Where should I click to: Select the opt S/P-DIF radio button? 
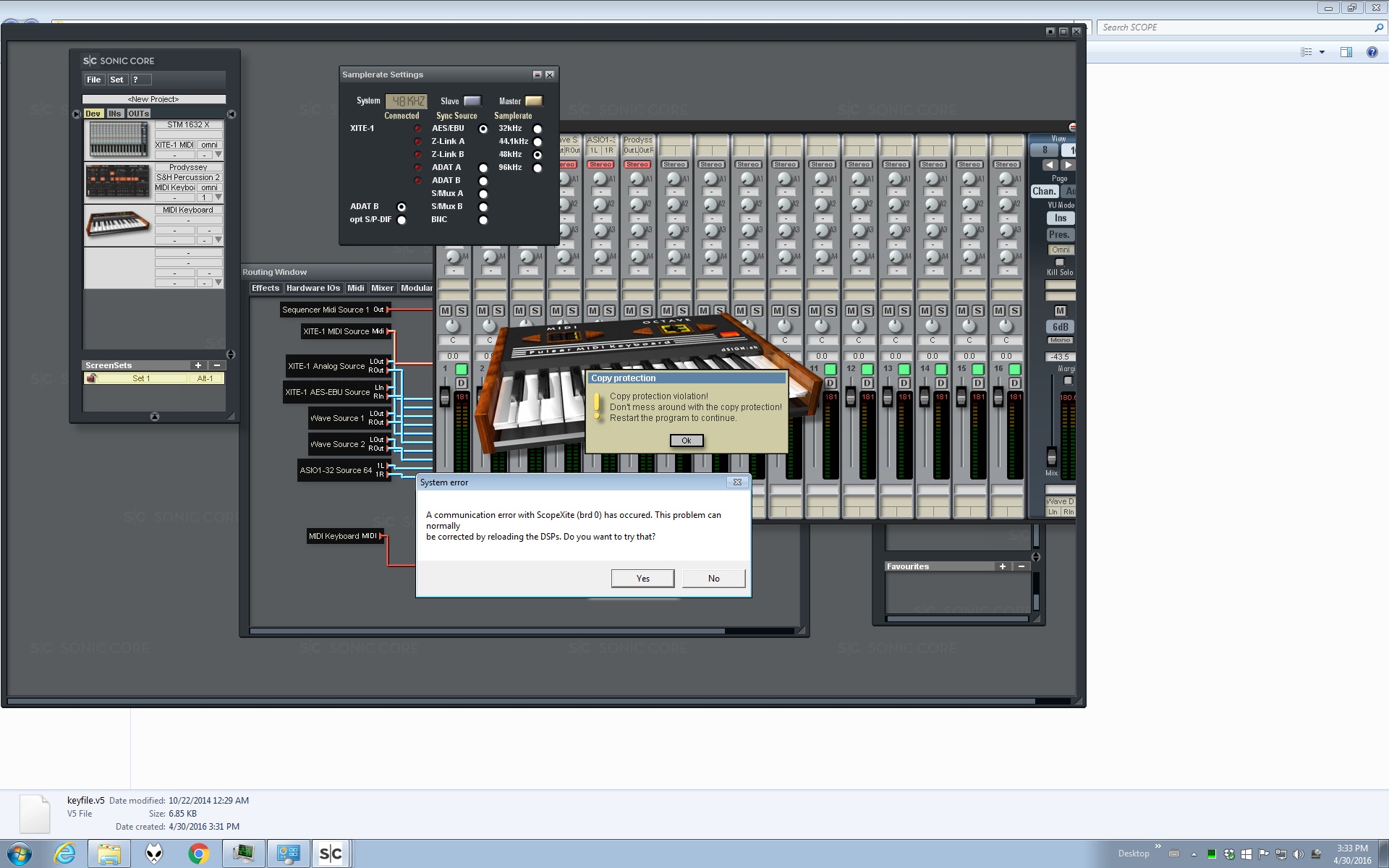pos(402,220)
